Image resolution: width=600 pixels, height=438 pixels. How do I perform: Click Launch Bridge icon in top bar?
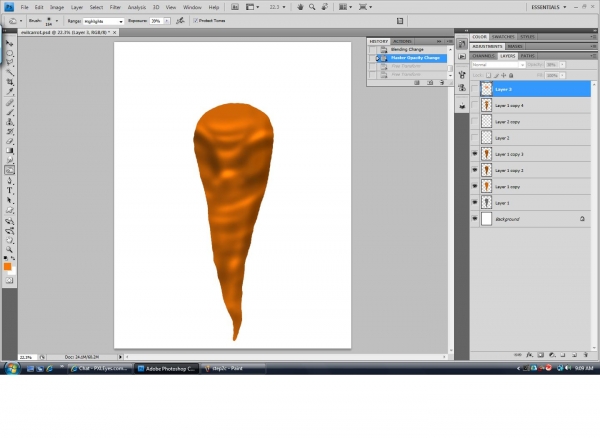(x=235, y=7)
